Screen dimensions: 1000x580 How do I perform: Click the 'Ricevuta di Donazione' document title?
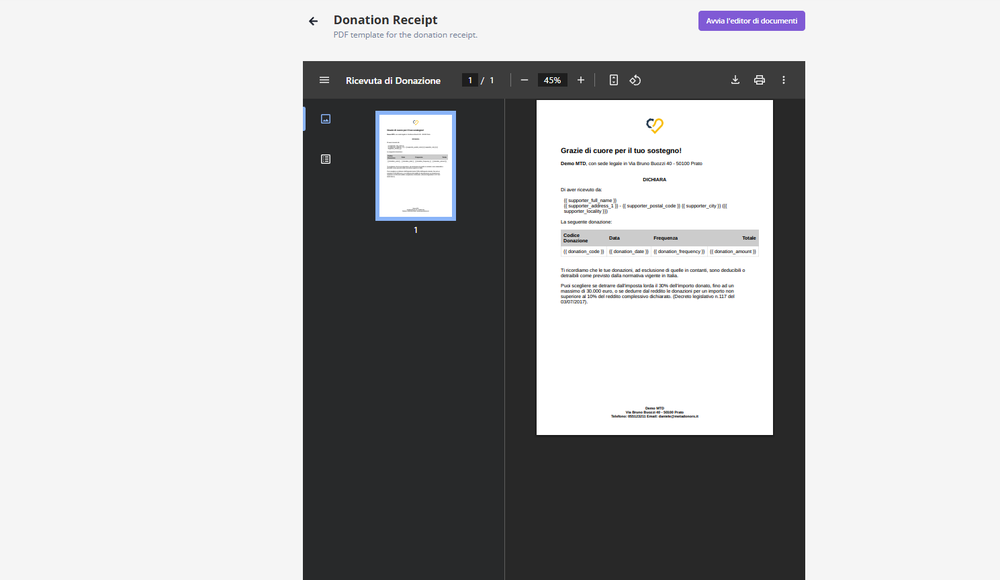pos(393,80)
